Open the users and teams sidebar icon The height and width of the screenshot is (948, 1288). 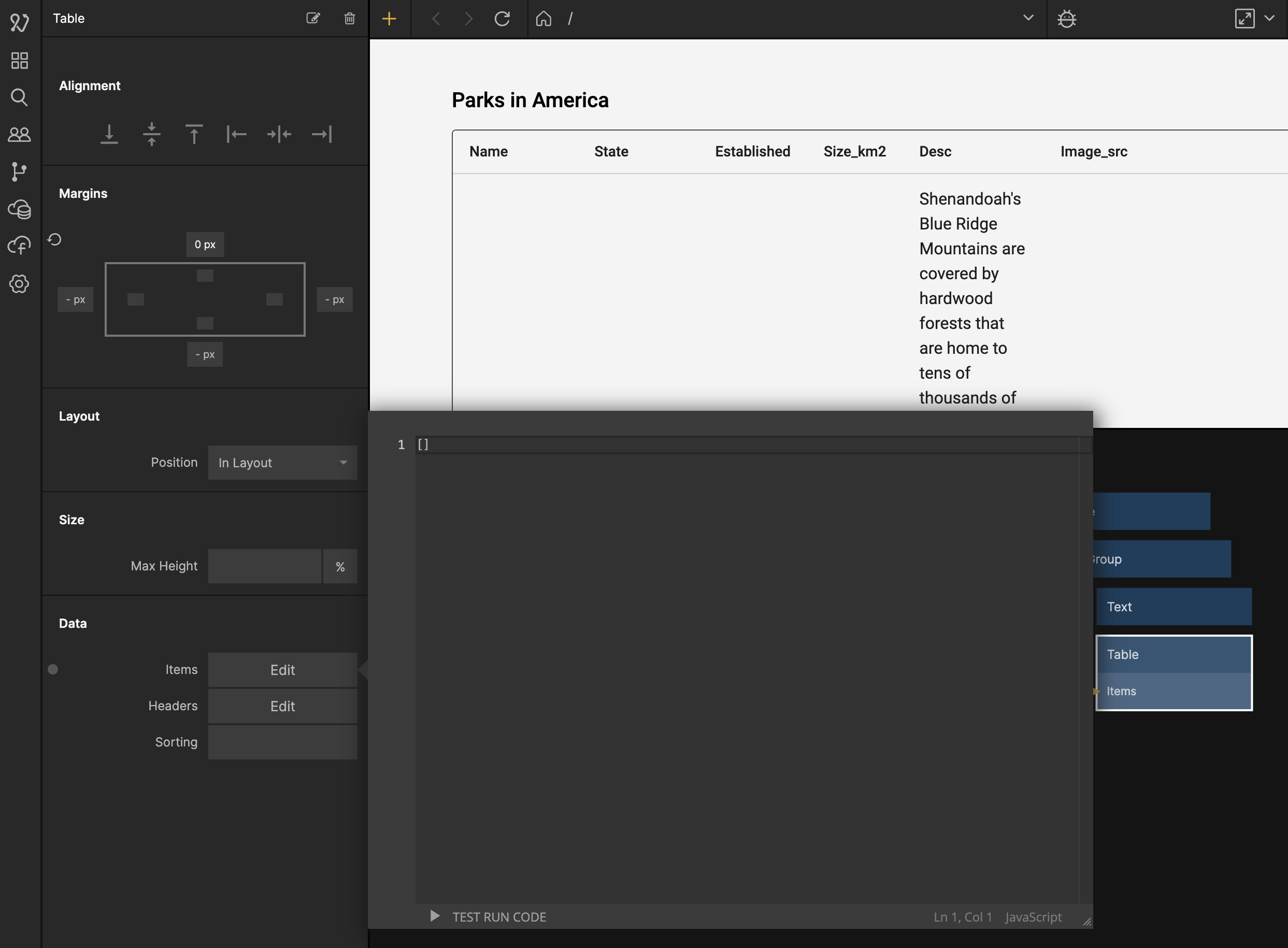(19, 134)
